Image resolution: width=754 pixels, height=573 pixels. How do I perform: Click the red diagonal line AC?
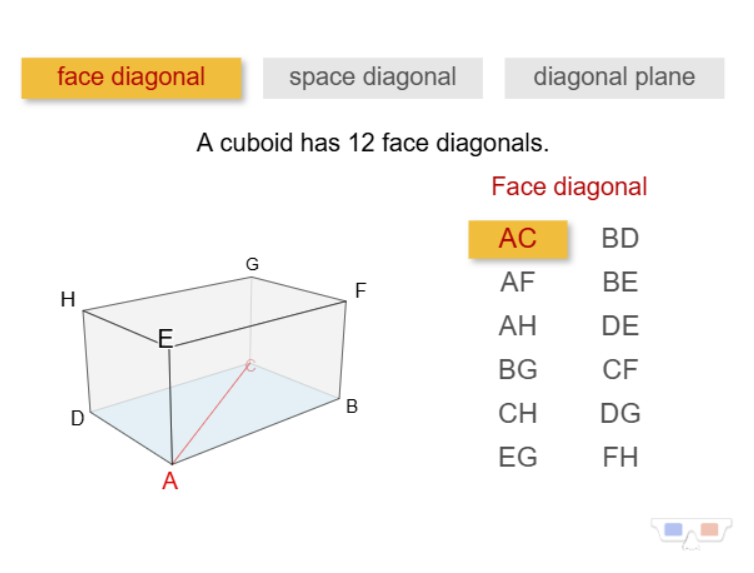point(211,415)
